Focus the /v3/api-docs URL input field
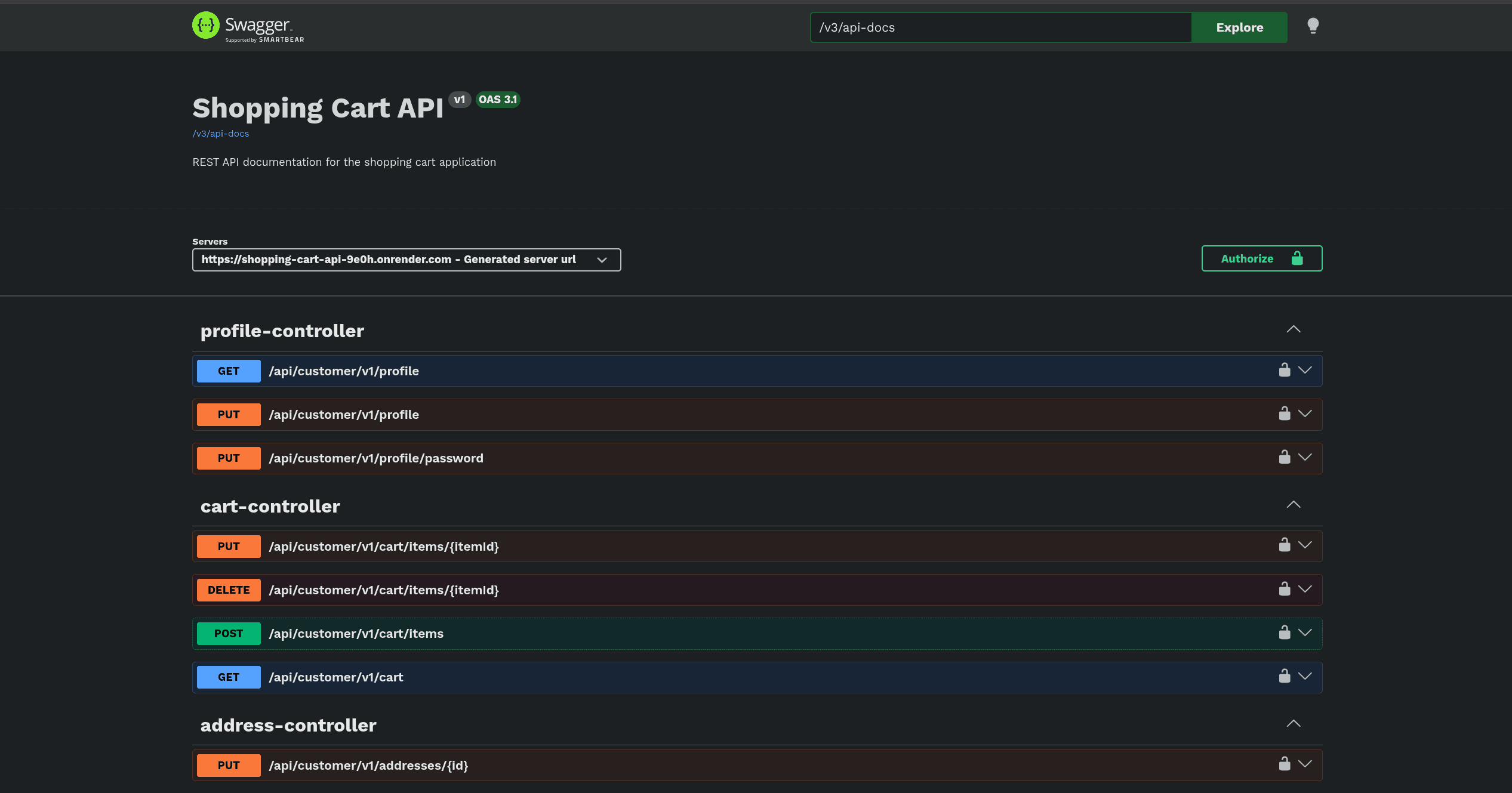The height and width of the screenshot is (793, 1512). click(x=1000, y=27)
